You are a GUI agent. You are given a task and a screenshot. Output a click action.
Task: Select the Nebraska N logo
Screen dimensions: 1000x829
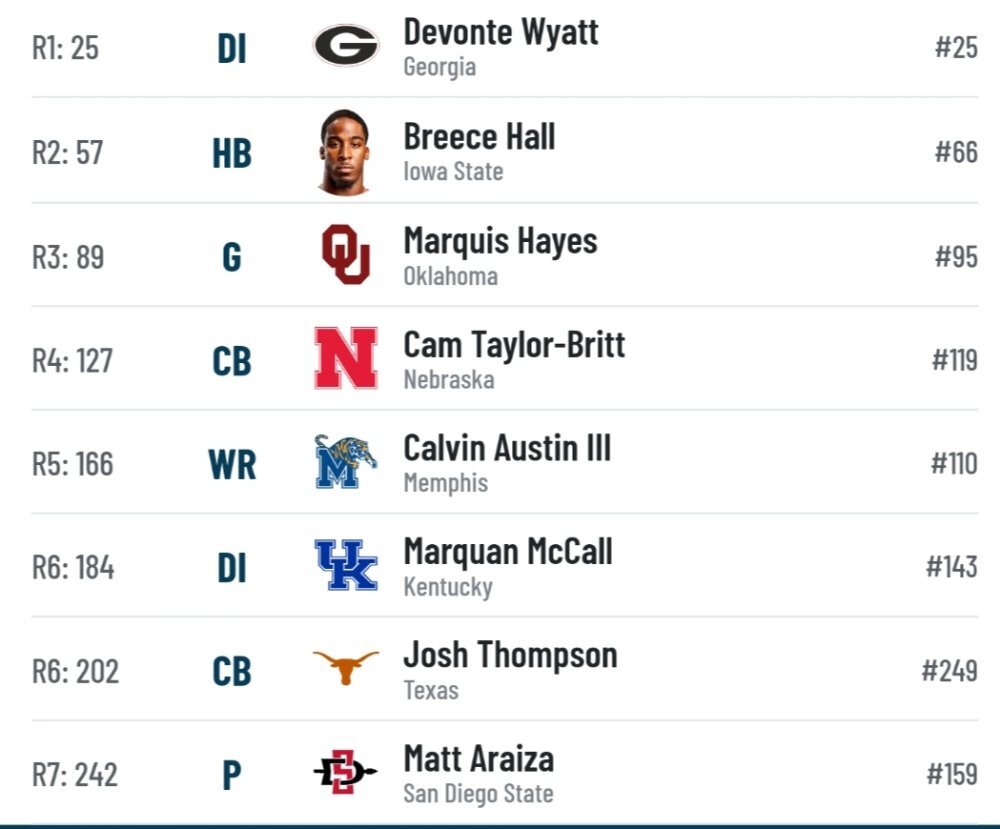[x=346, y=358]
